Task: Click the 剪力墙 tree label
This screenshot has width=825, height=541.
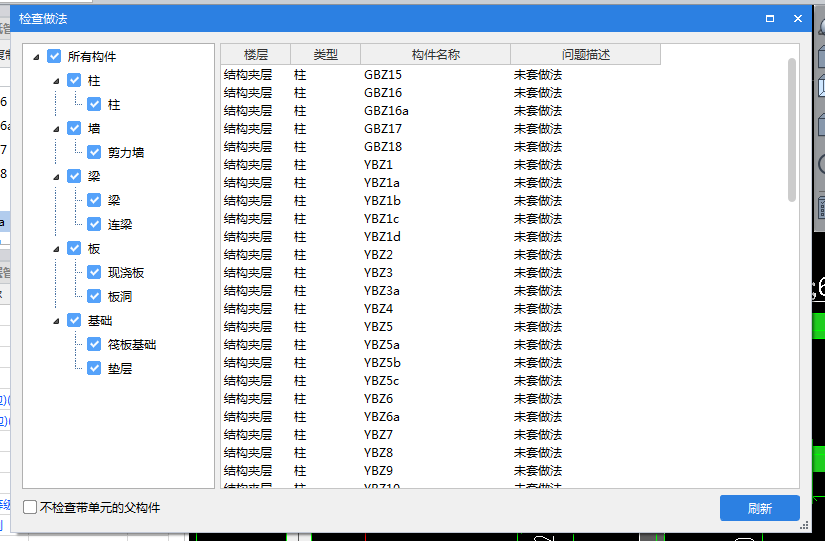Action: [x=126, y=153]
